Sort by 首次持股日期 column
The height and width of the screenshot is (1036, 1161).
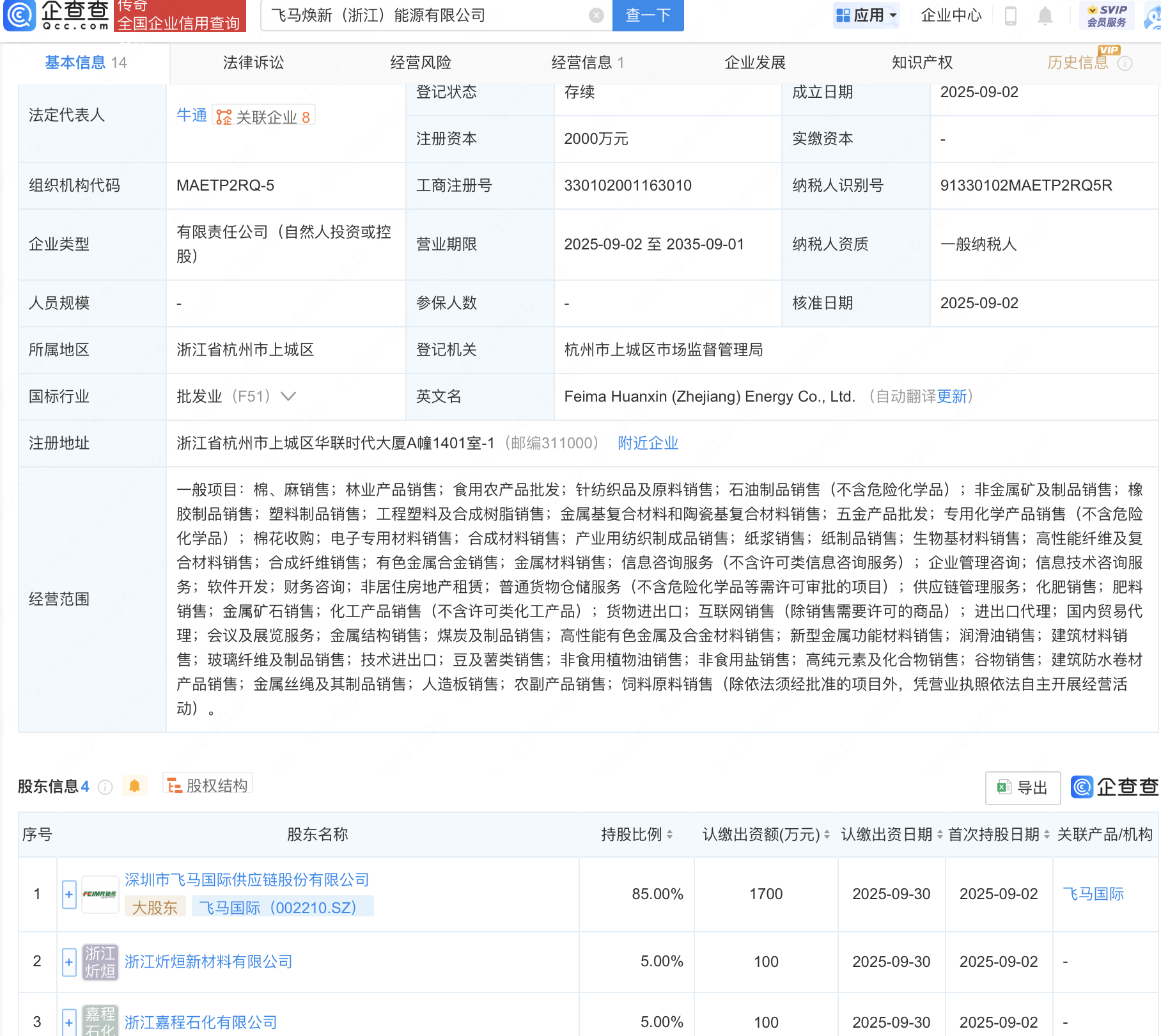(1047, 835)
